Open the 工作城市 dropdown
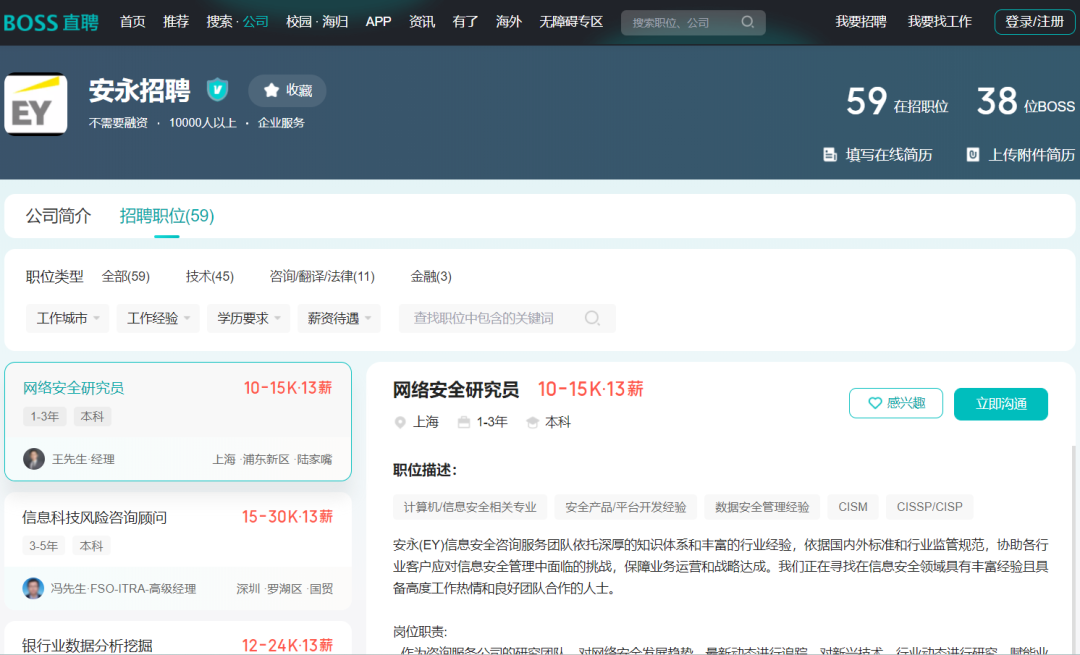Viewport: 1080px width, 655px height. coord(68,318)
